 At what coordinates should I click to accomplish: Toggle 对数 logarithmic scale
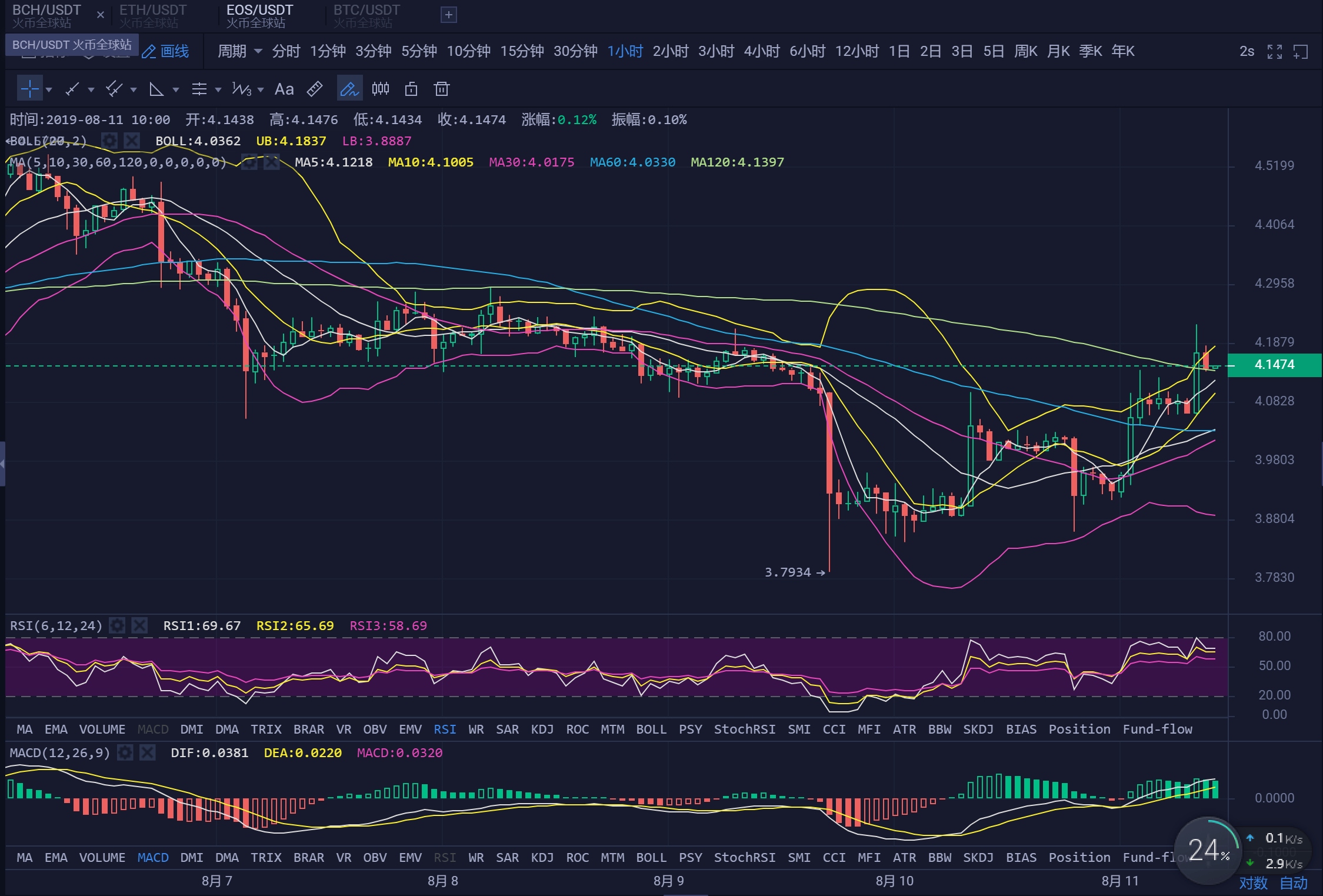[1254, 883]
